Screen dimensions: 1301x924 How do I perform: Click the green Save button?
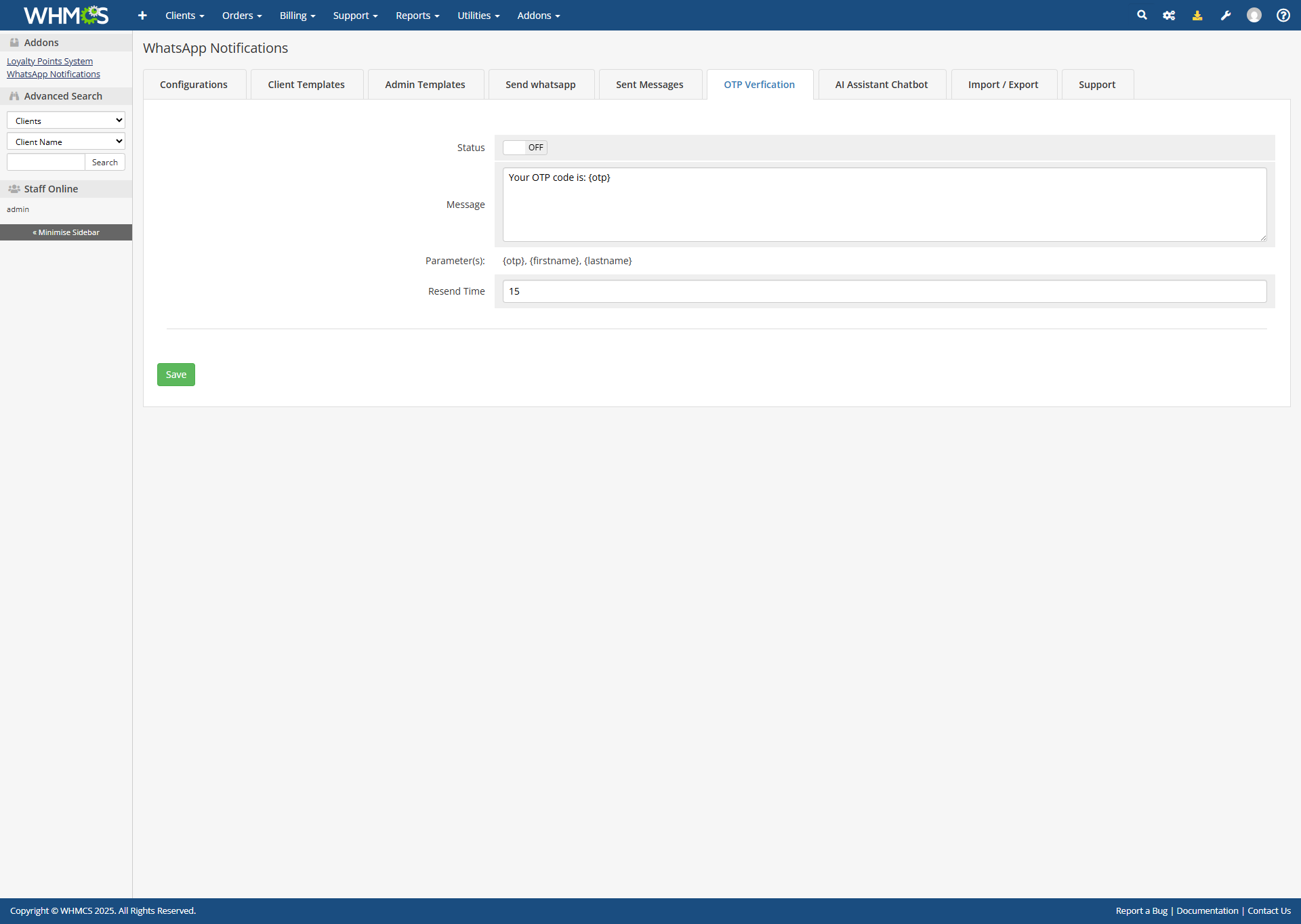click(x=175, y=375)
